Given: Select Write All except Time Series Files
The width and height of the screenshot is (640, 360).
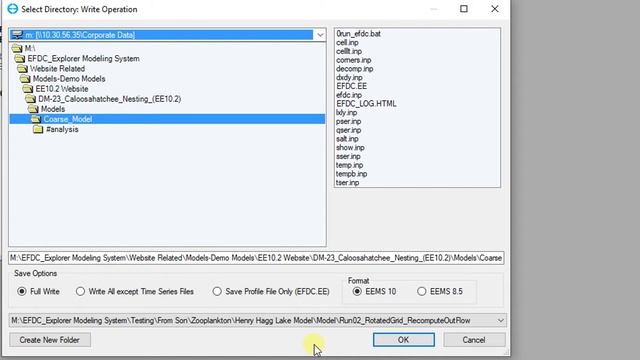Looking at the screenshot, I should 80,291.
